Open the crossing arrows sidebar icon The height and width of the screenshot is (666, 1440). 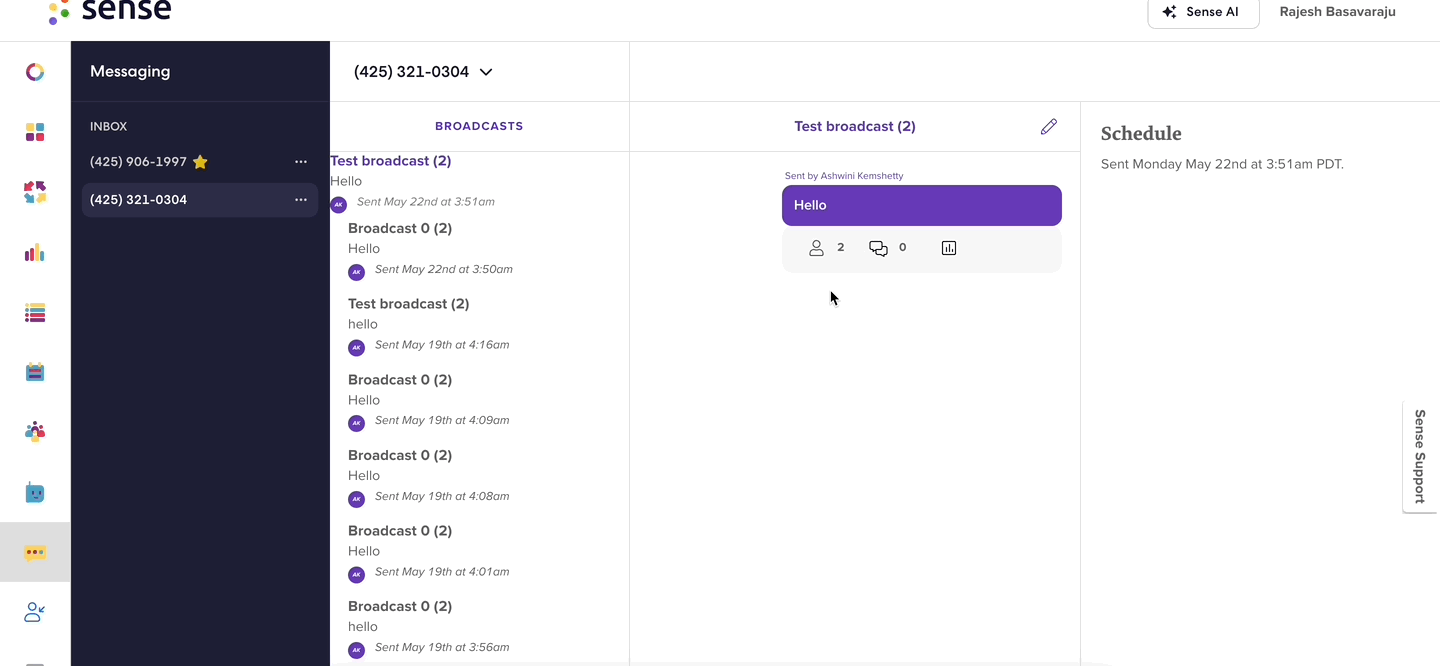(35, 192)
